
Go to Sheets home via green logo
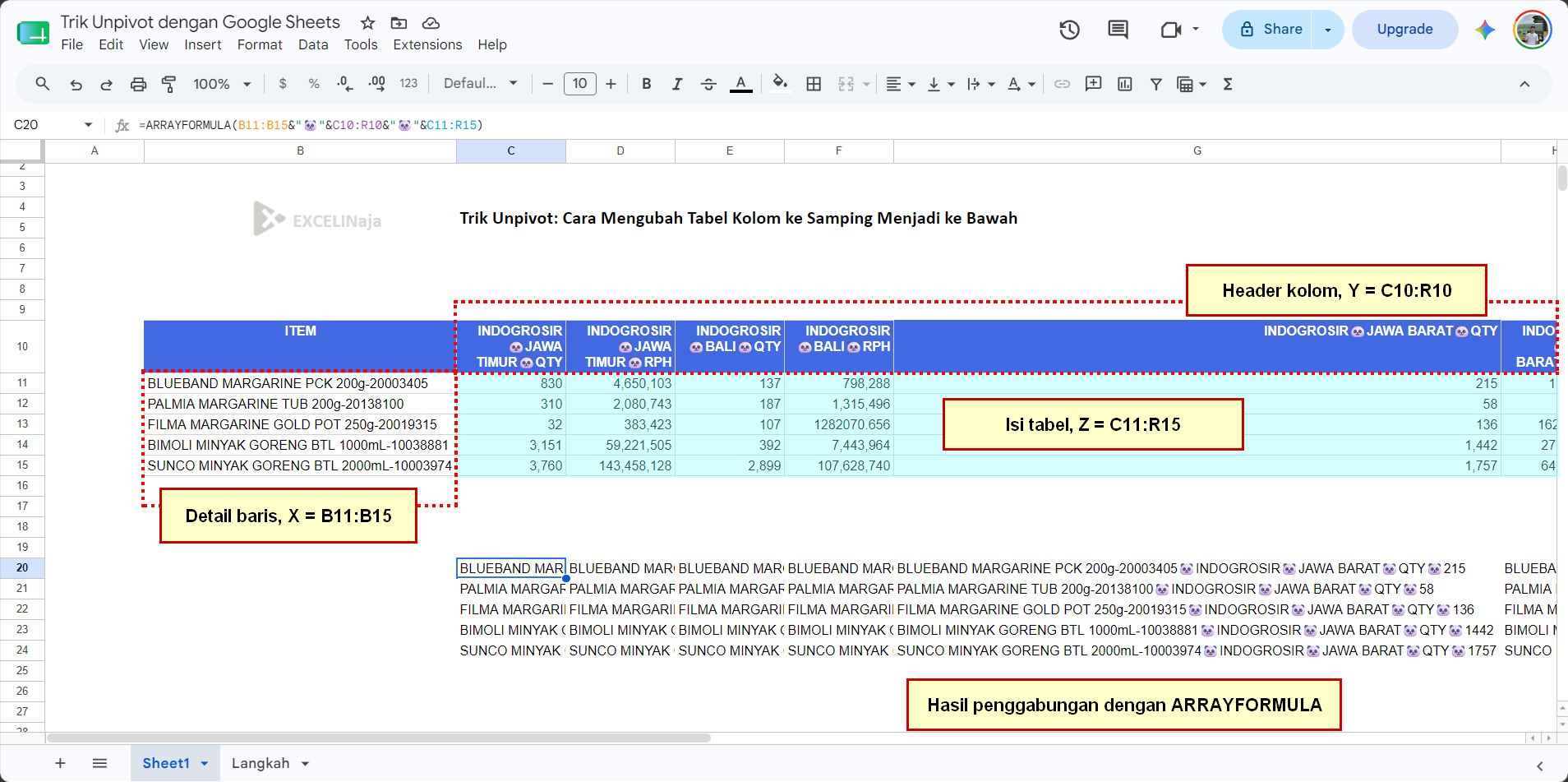[33, 33]
